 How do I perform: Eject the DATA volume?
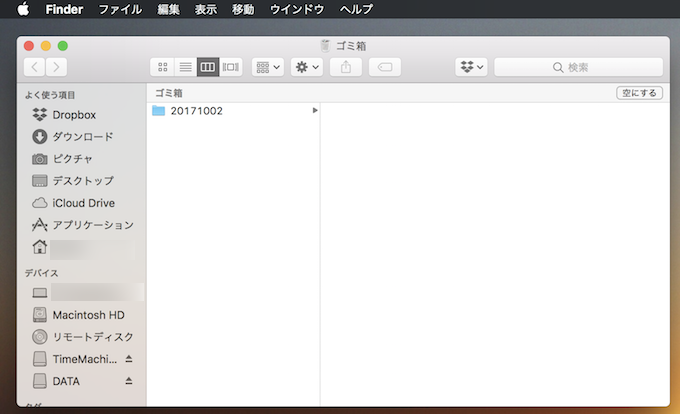pos(128,381)
